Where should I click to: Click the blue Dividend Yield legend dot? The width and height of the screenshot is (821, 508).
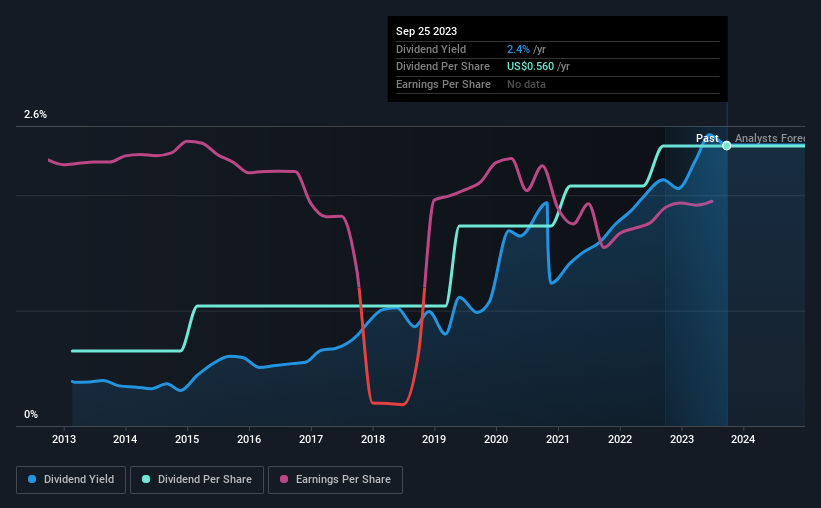point(32,479)
